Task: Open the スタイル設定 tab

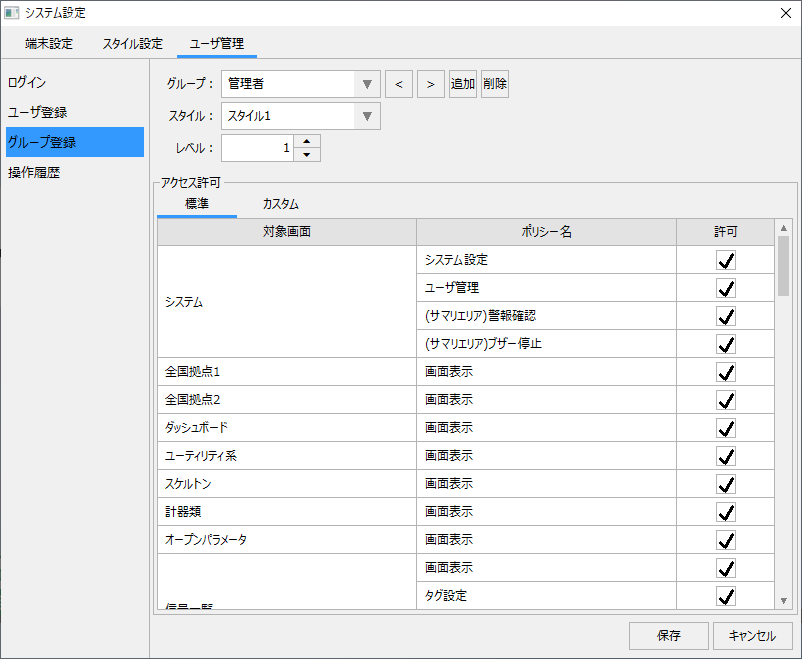Action: (132, 44)
